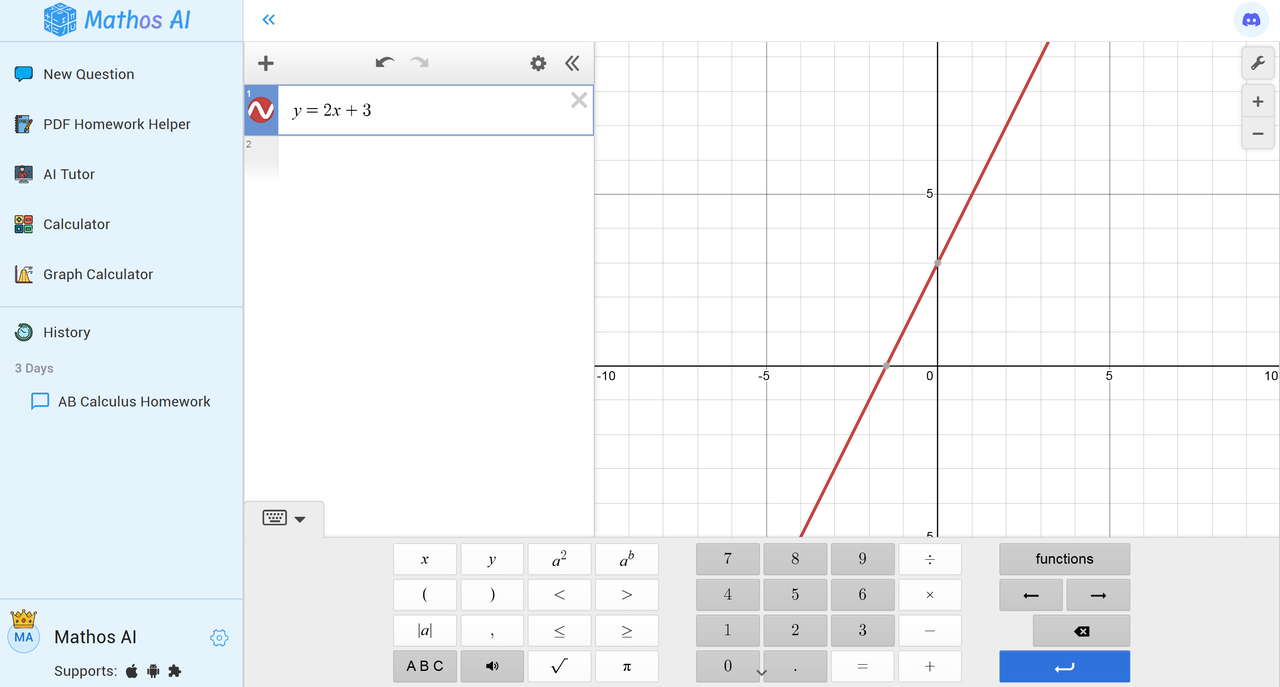
Task: Zoom in on the graph
Action: point(1257,101)
